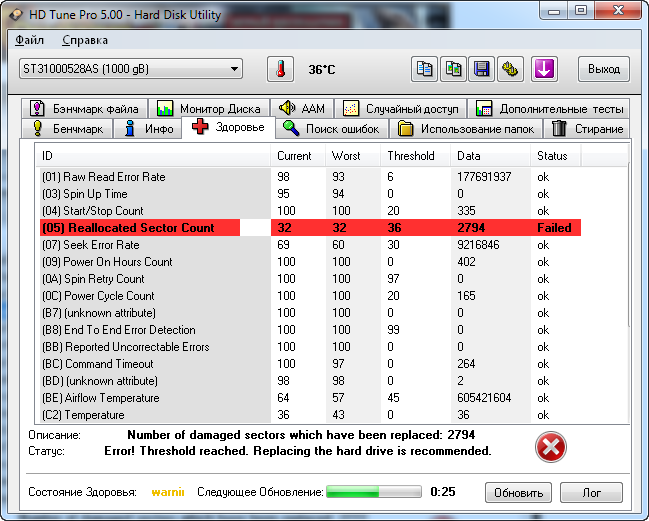Open the drive selection dropdown ST31000528AS
Screen dimensions: 649x521
click(131, 69)
